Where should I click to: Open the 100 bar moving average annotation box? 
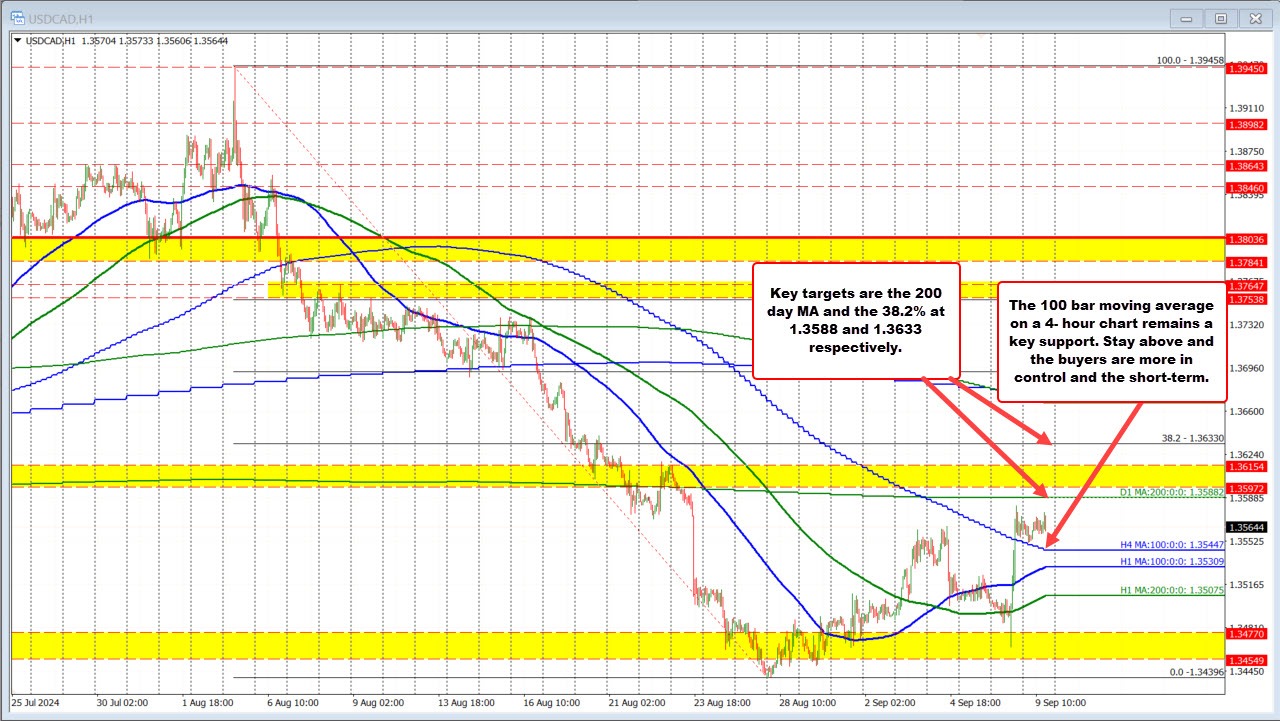pos(1112,340)
